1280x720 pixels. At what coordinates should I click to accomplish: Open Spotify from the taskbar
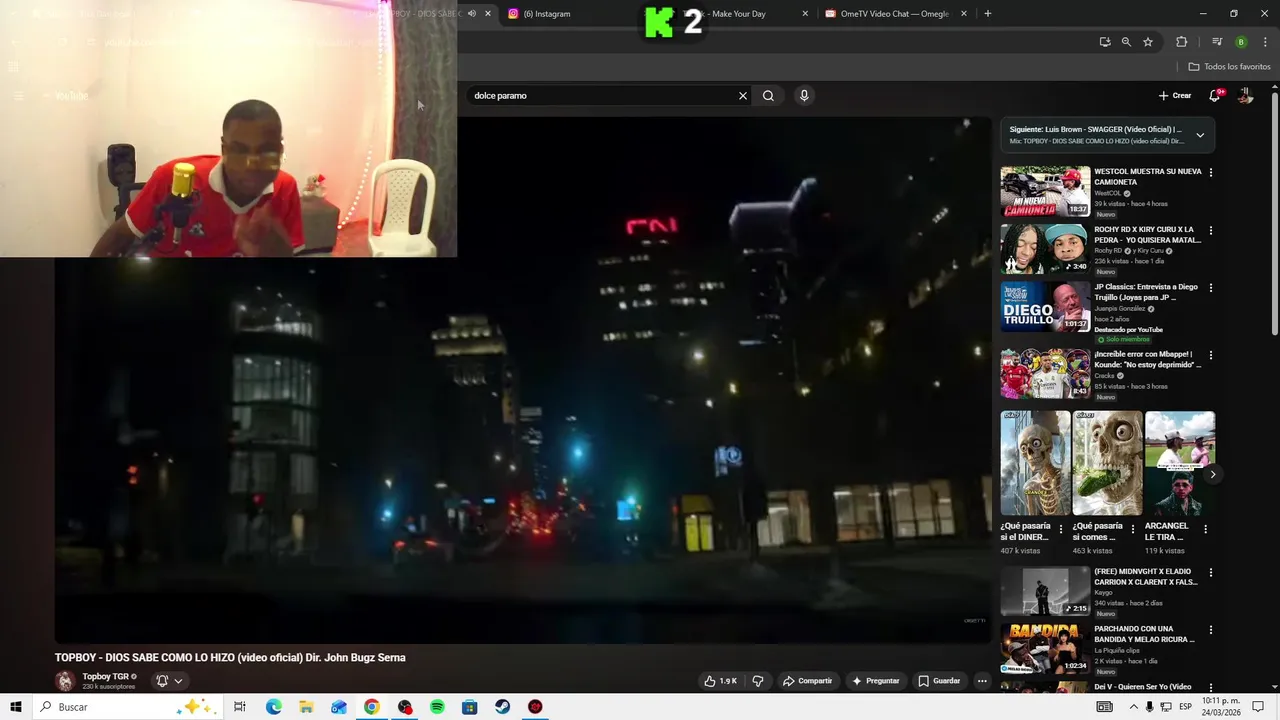(437, 707)
